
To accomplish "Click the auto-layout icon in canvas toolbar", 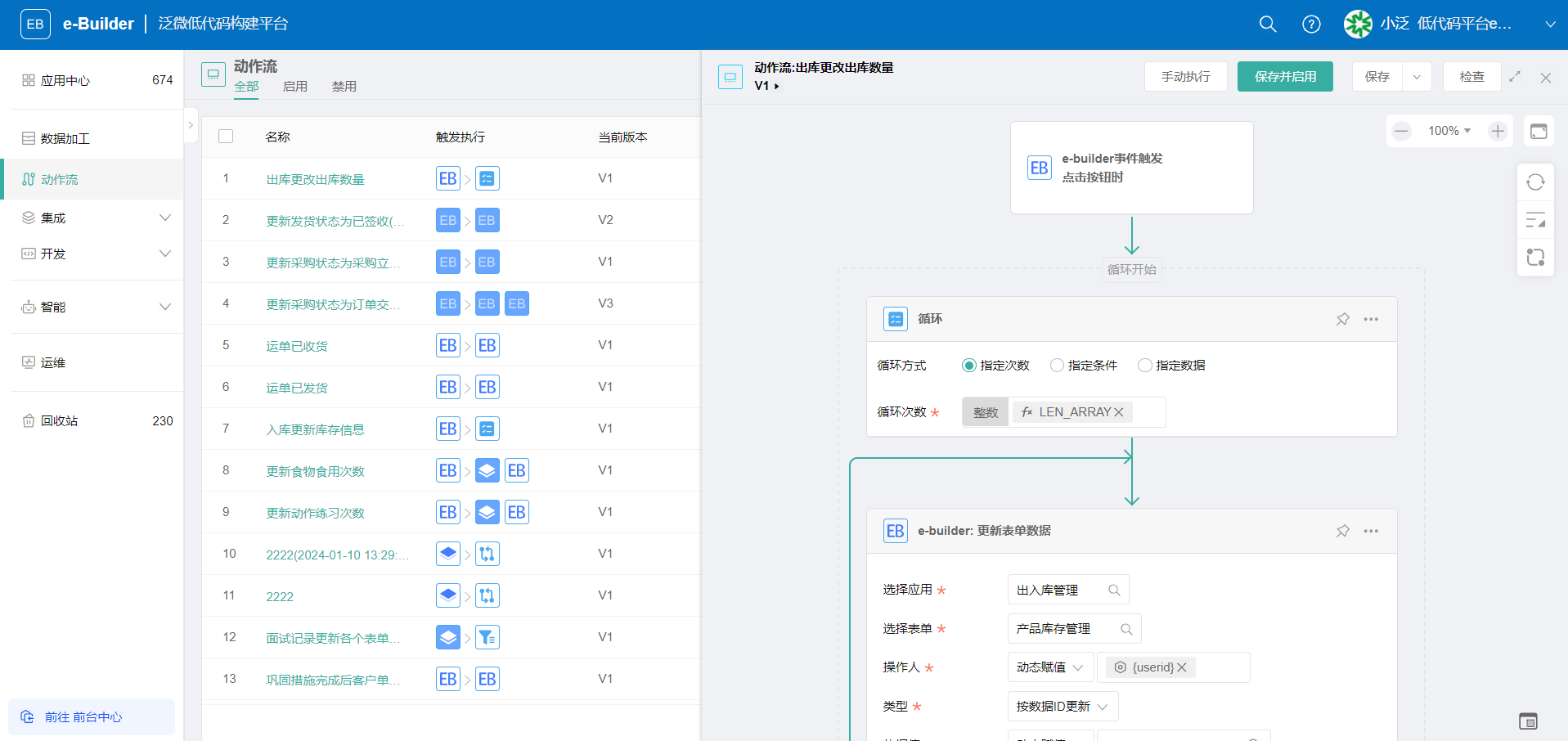I will [1535, 220].
